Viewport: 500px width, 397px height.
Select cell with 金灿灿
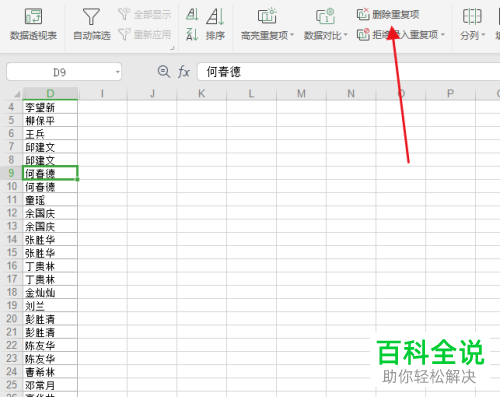(50, 292)
